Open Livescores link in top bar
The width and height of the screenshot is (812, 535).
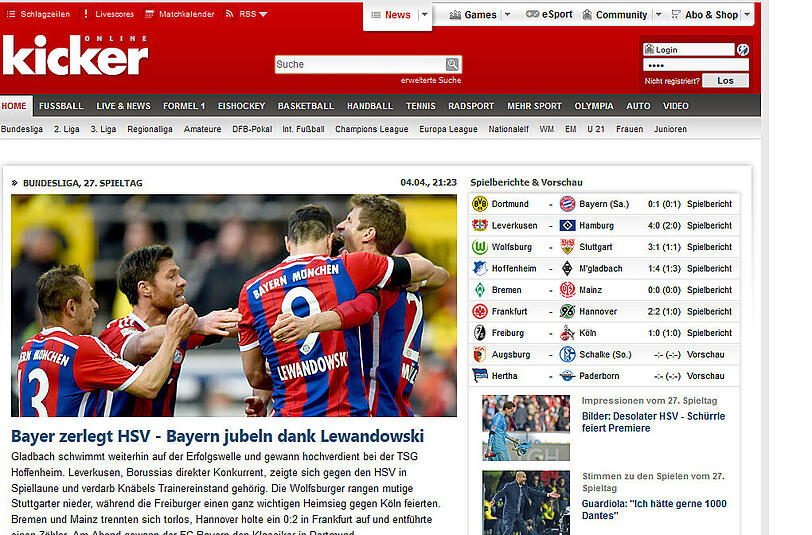point(108,14)
